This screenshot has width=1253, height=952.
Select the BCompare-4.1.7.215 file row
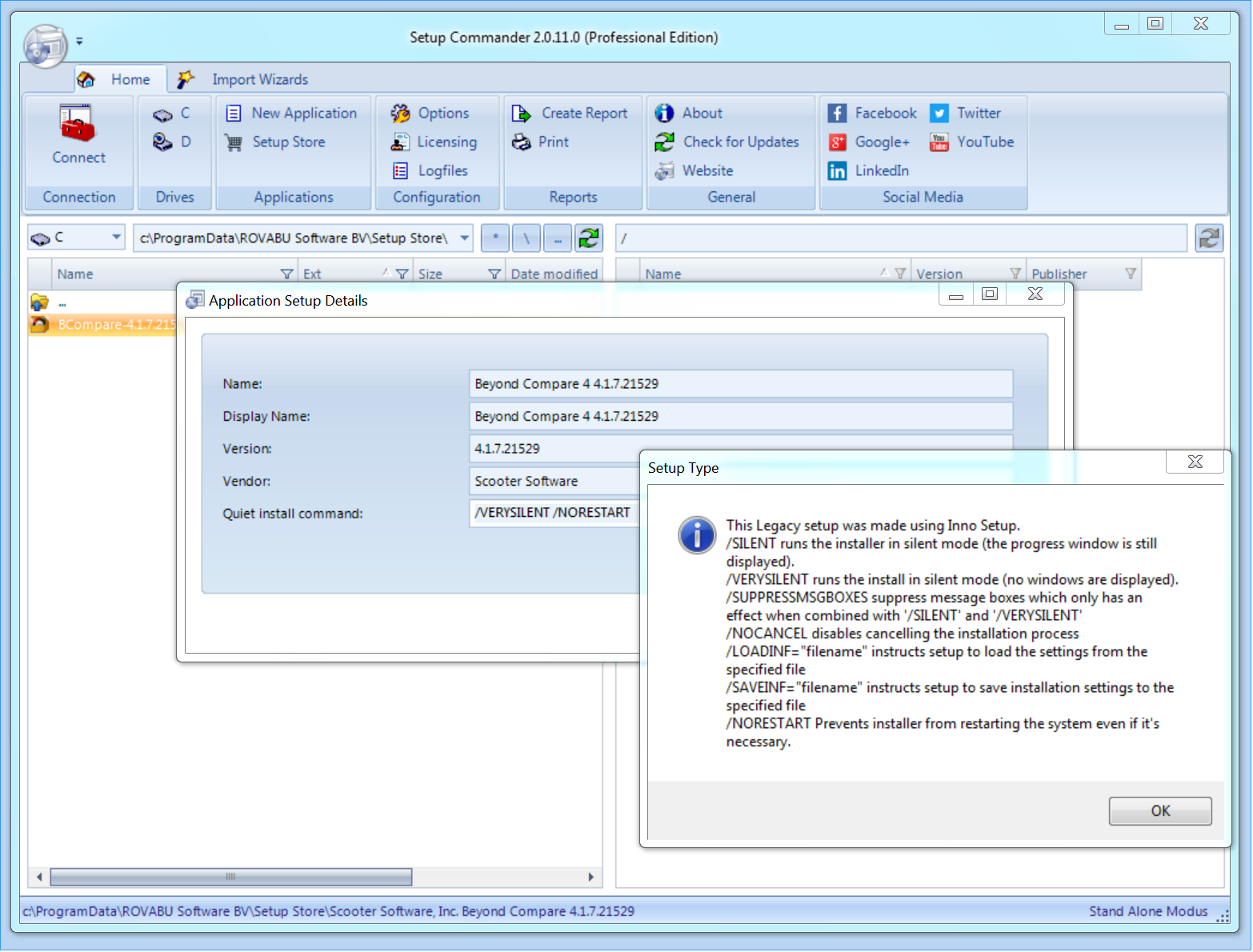coord(102,325)
